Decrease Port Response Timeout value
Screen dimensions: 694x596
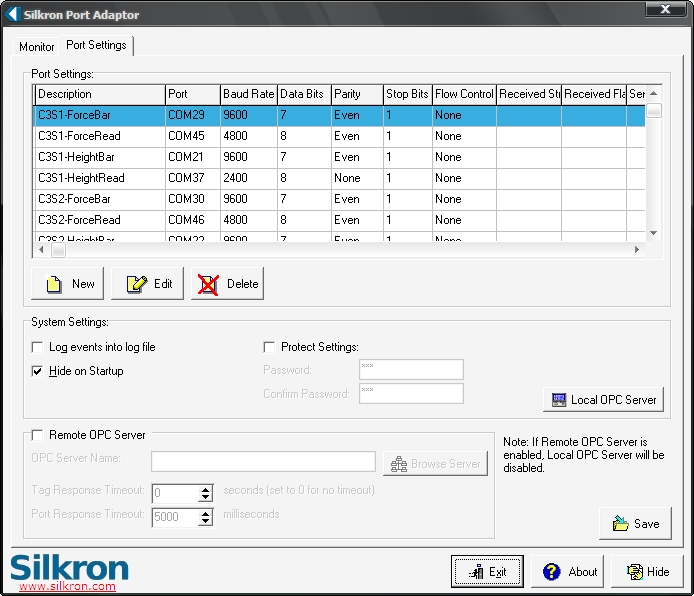(x=205, y=521)
